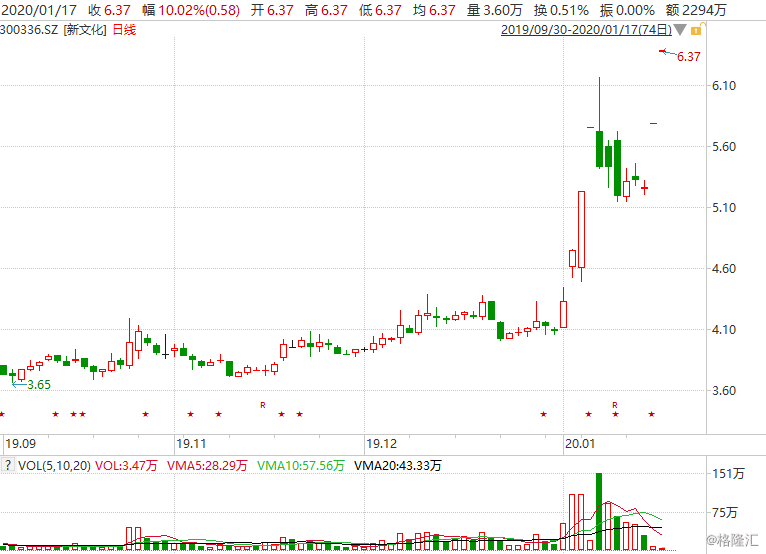The image size is (766, 554).
Task: Toggle the orange lock icon
Action: click(x=696, y=30)
